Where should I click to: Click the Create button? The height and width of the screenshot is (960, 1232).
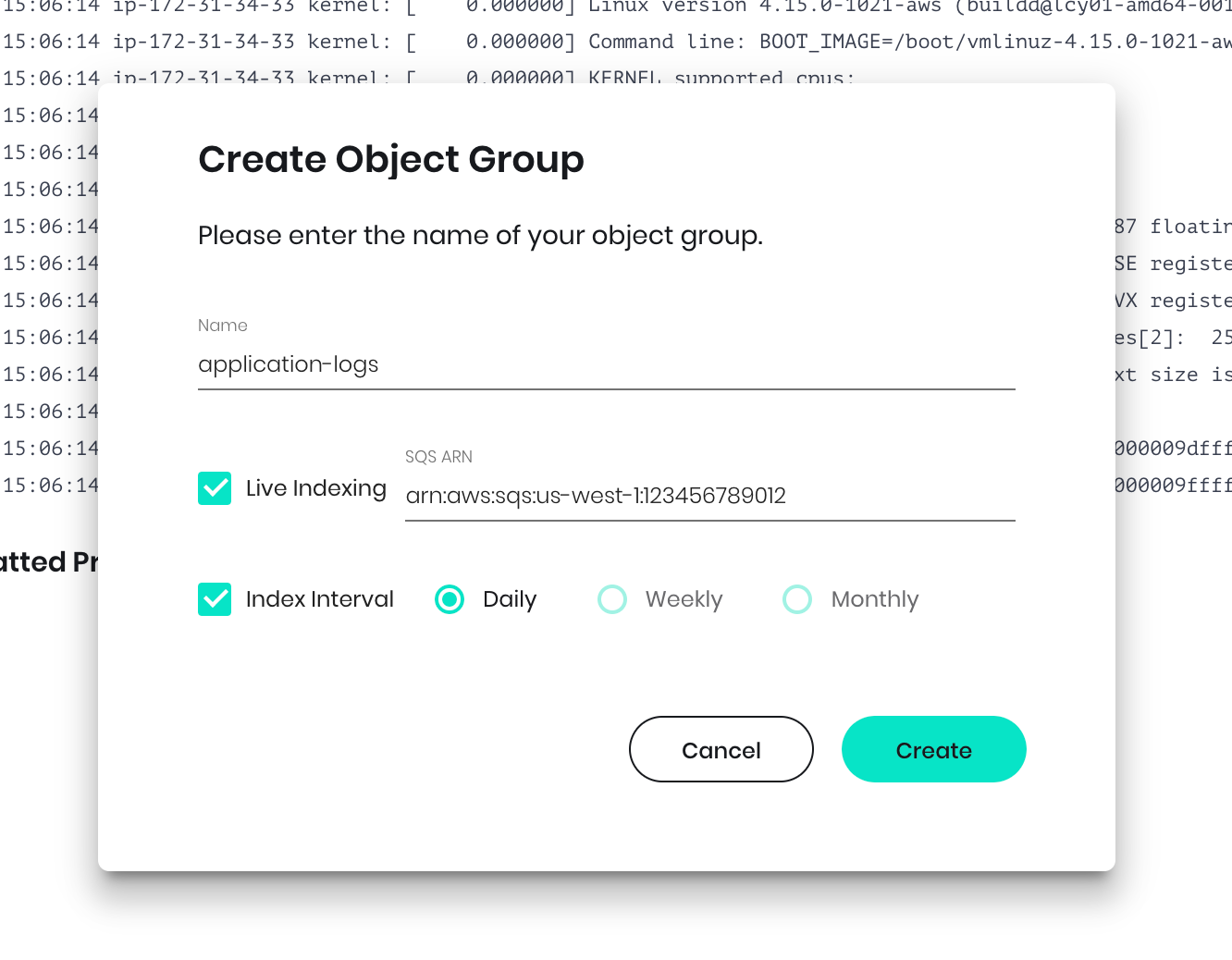(x=934, y=749)
